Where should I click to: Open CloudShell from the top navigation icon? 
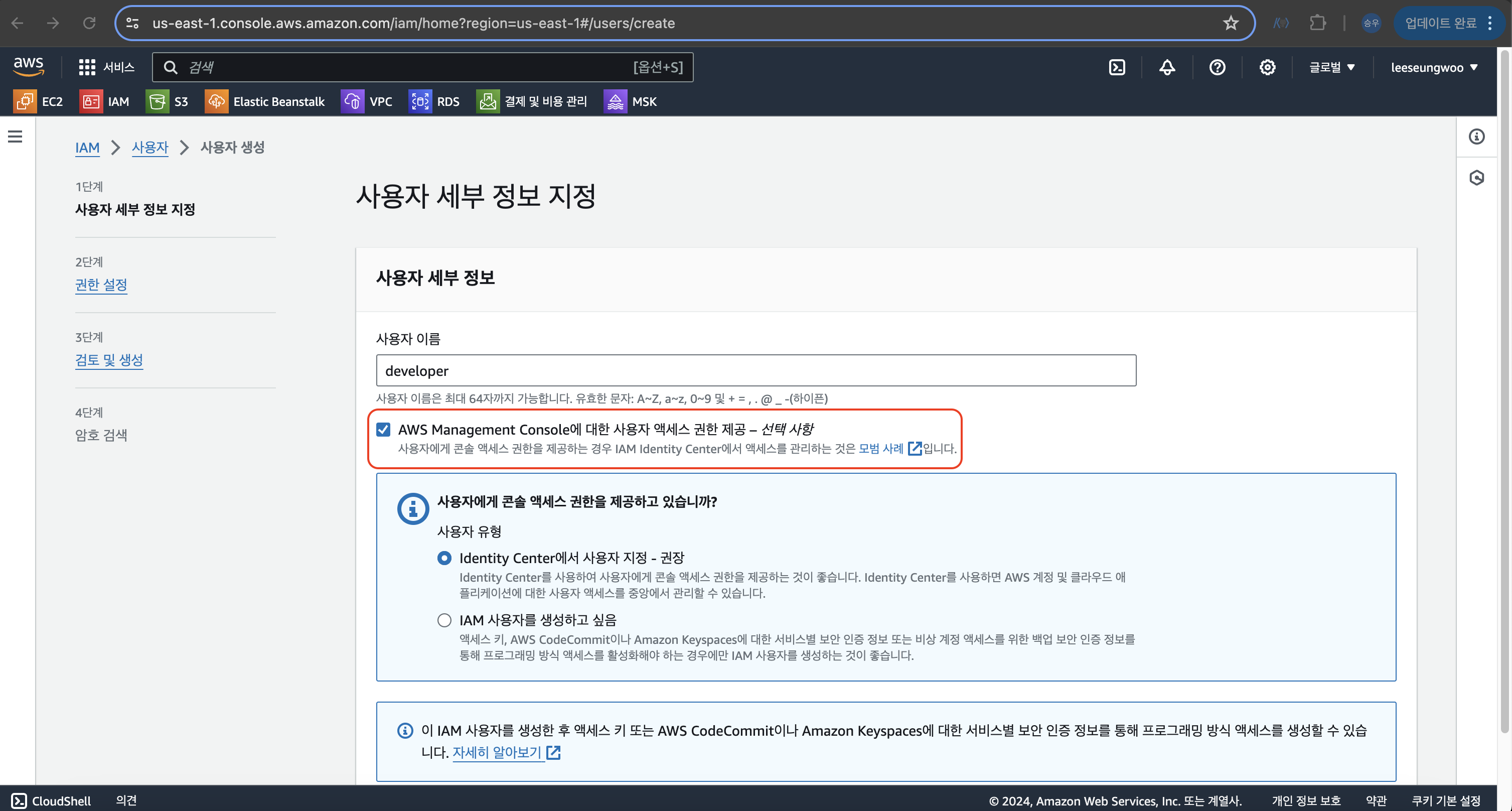click(x=1117, y=68)
